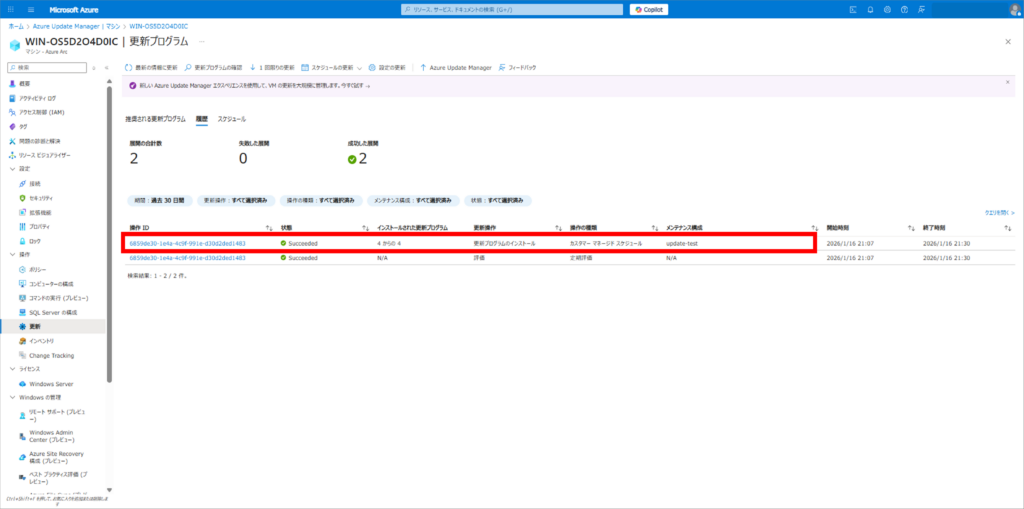Collapse the Windows の管理 section
This screenshot has height=509, width=1024.
[x=11, y=398]
